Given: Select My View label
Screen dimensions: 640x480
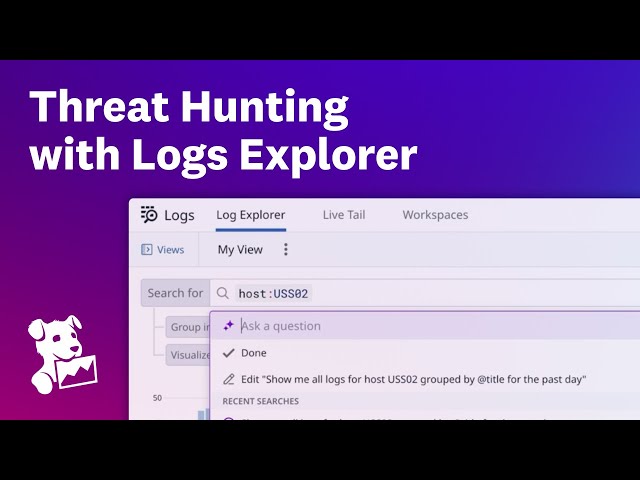Looking at the screenshot, I should tap(240, 249).
